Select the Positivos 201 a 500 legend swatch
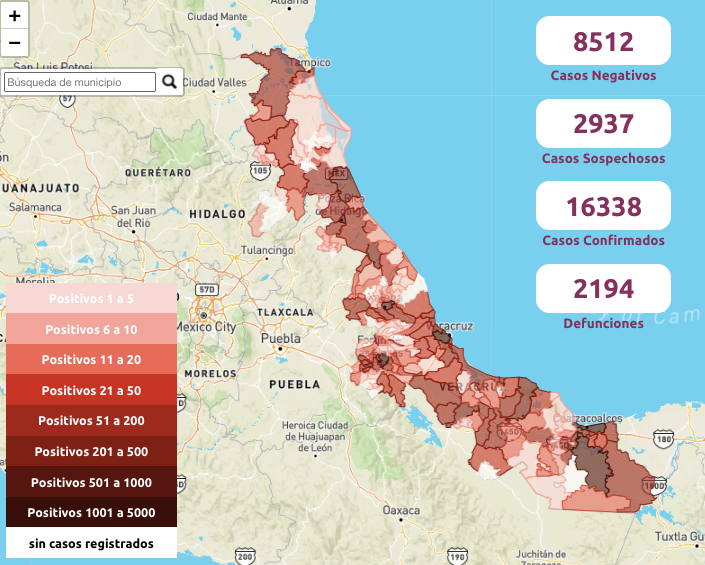Image resolution: width=705 pixels, height=565 pixels. point(91,451)
